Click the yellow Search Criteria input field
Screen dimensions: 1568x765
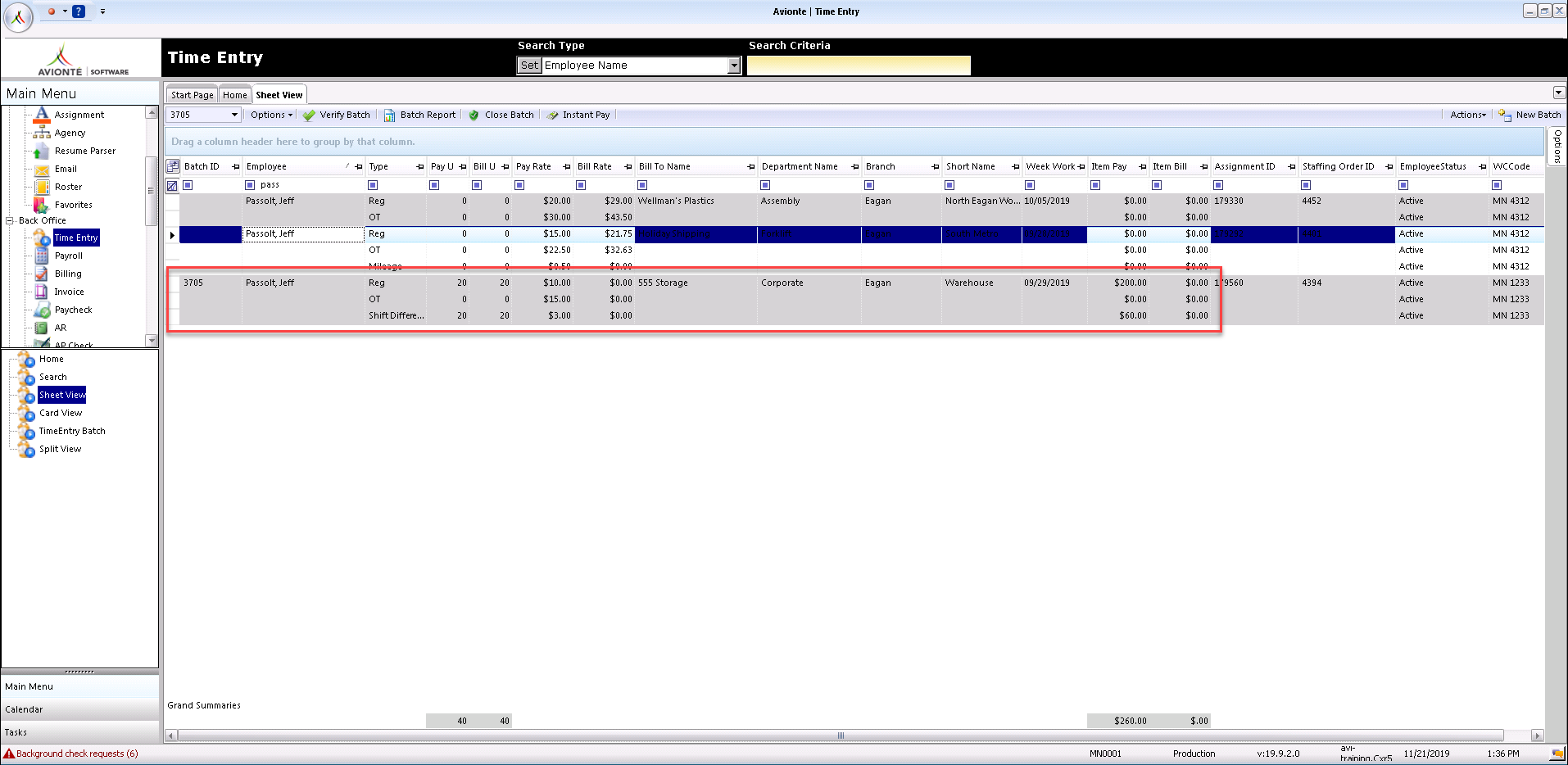[859, 66]
